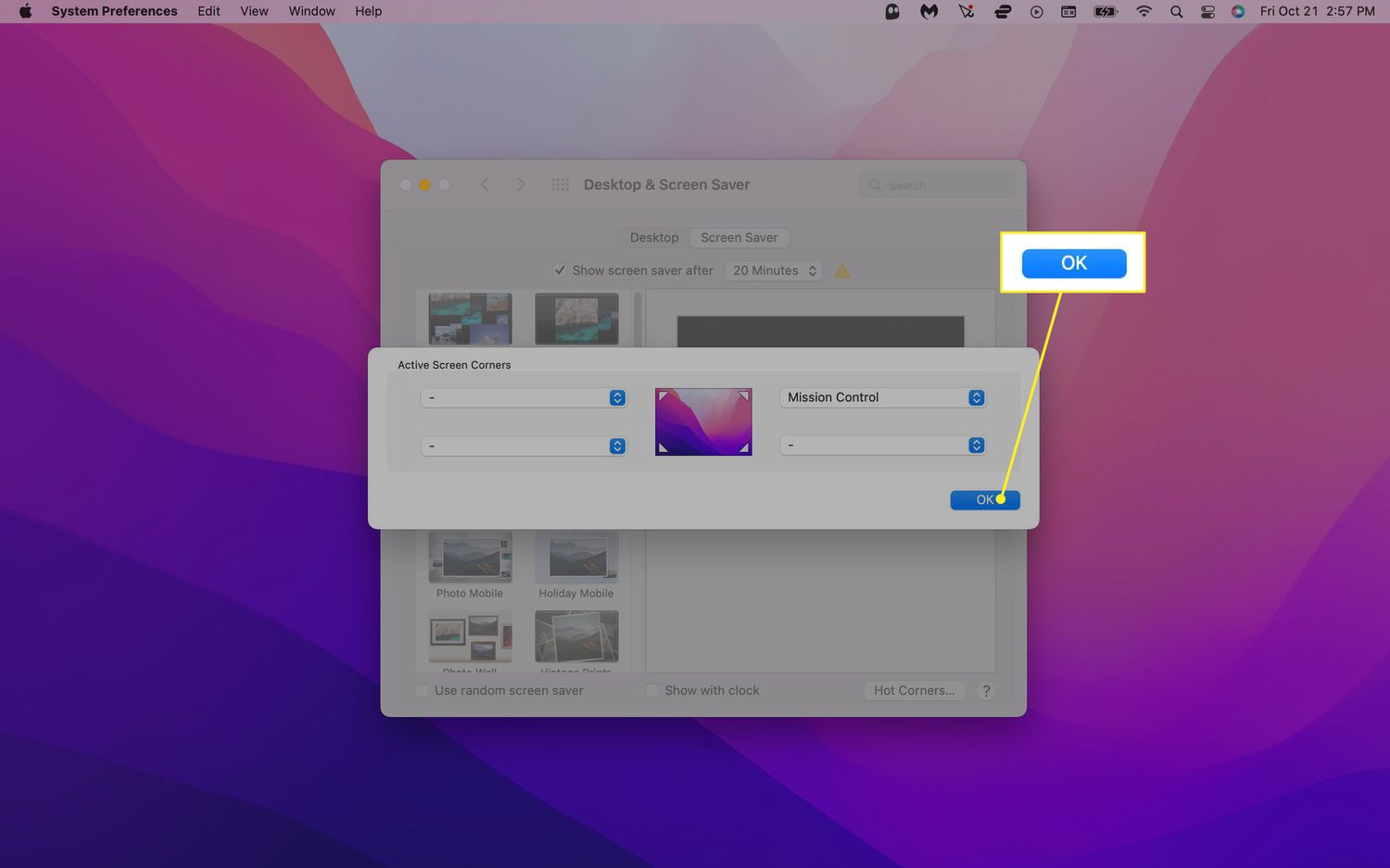This screenshot has width=1390, height=868.
Task: Toggle Show screen saver after checkbox
Action: pyautogui.click(x=560, y=270)
